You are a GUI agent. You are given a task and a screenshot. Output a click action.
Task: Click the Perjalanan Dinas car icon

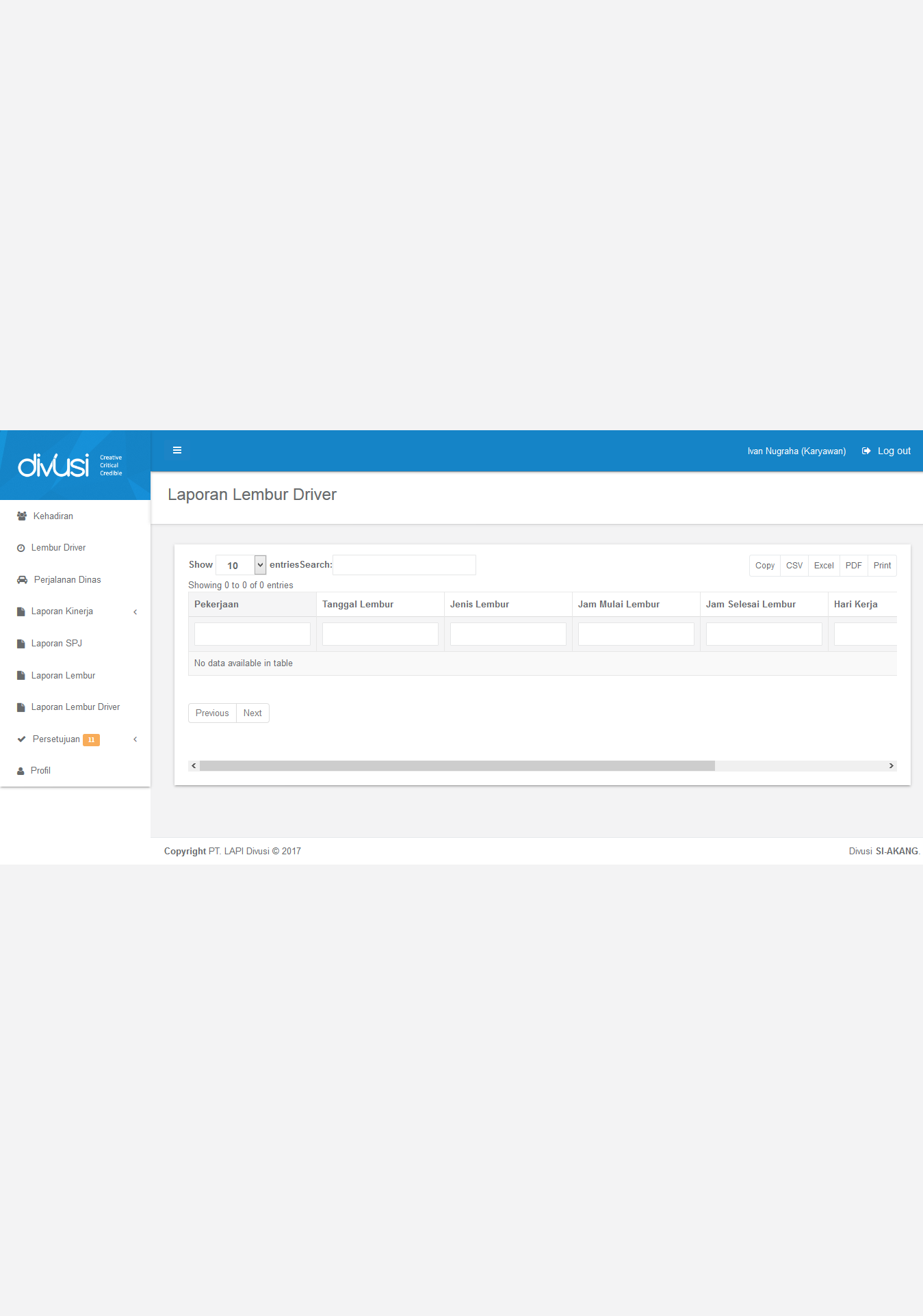[22, 580]
